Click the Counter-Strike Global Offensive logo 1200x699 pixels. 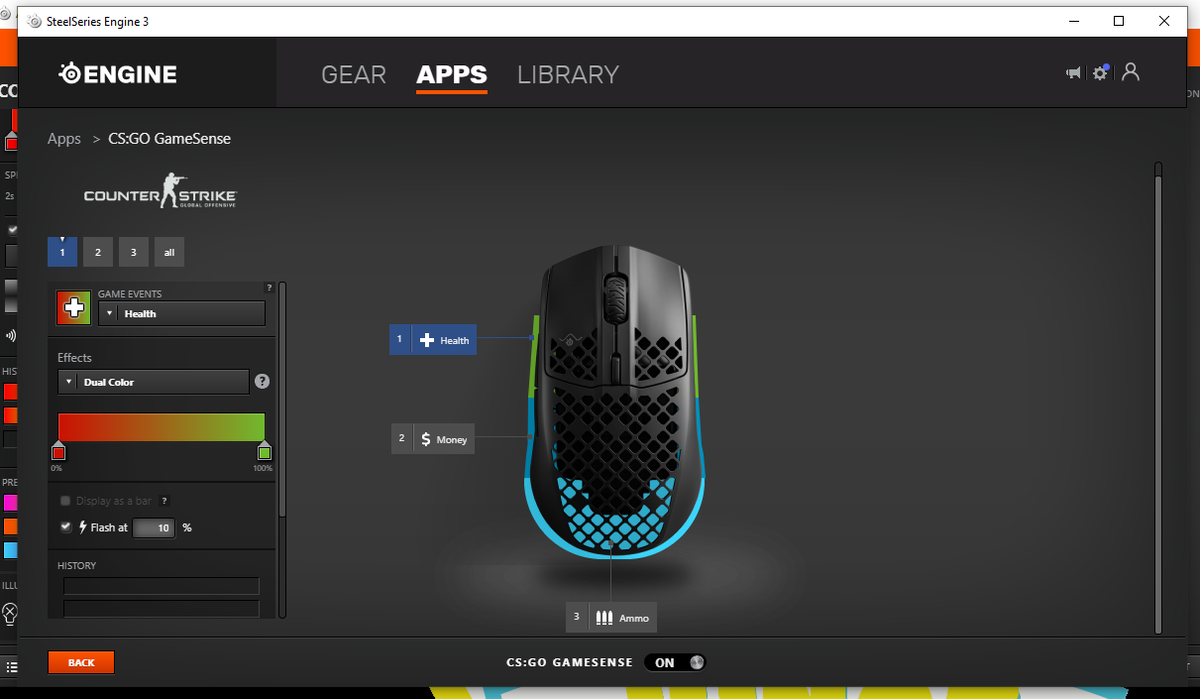(160, 190)
